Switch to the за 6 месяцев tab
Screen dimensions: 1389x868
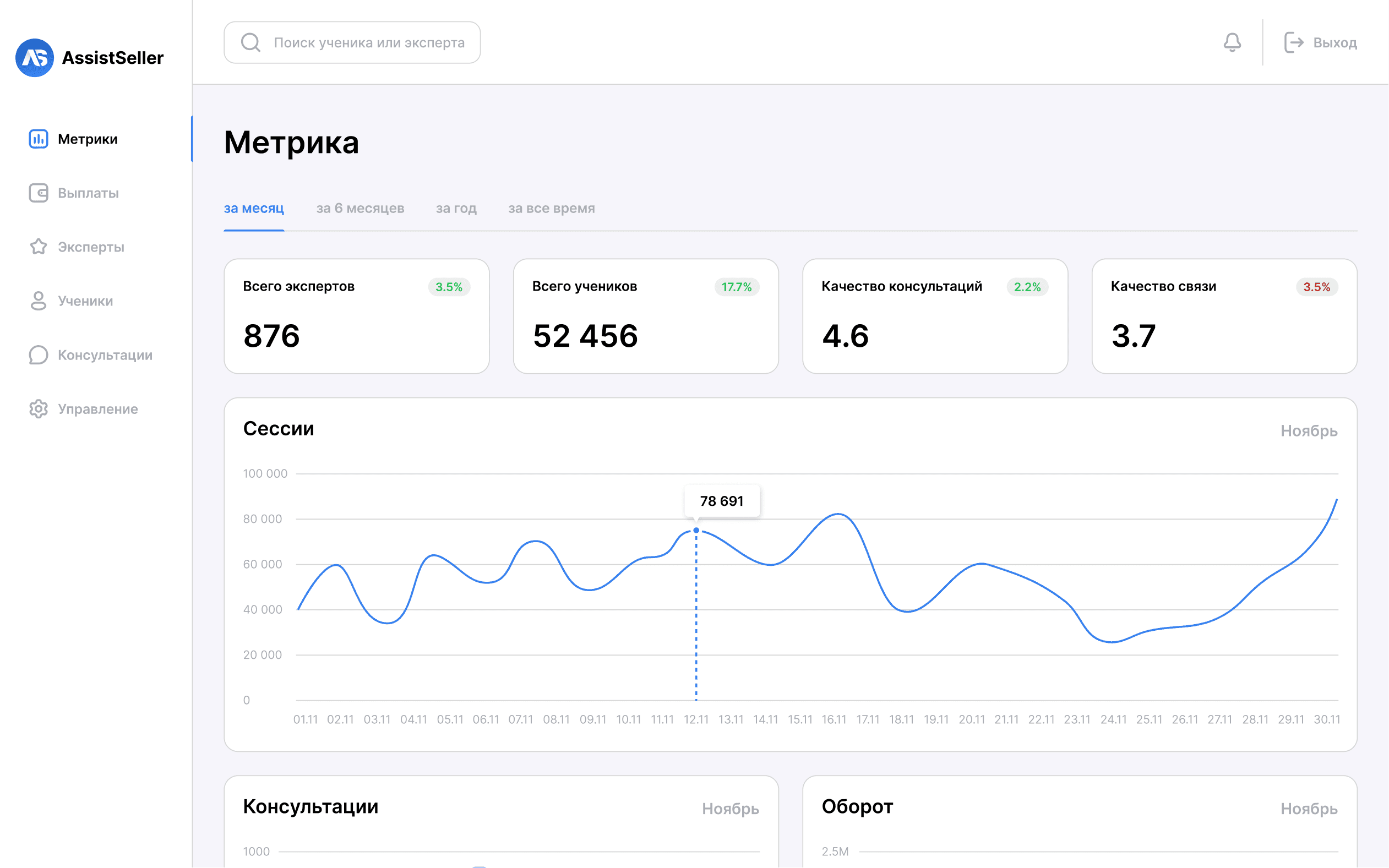click(360, 209)
